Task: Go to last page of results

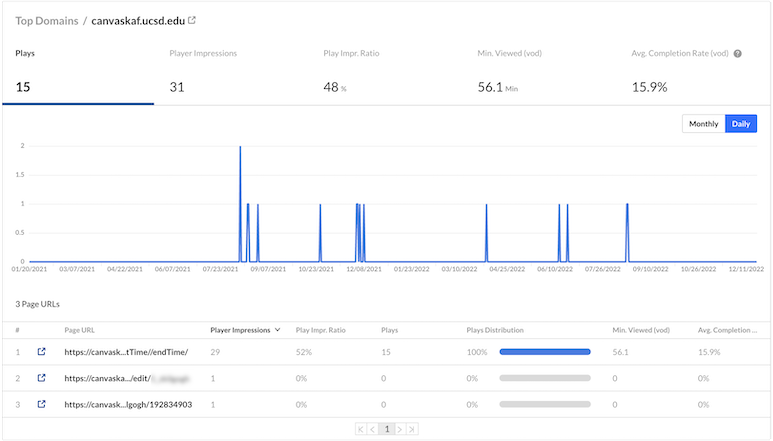Action: 412,429
